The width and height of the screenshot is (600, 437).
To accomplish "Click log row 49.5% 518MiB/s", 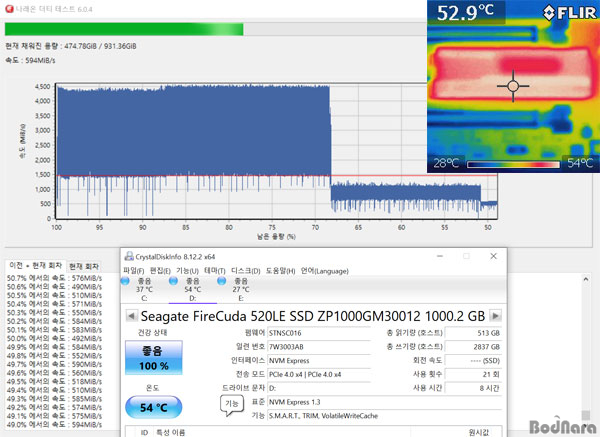I will point(54,382).
